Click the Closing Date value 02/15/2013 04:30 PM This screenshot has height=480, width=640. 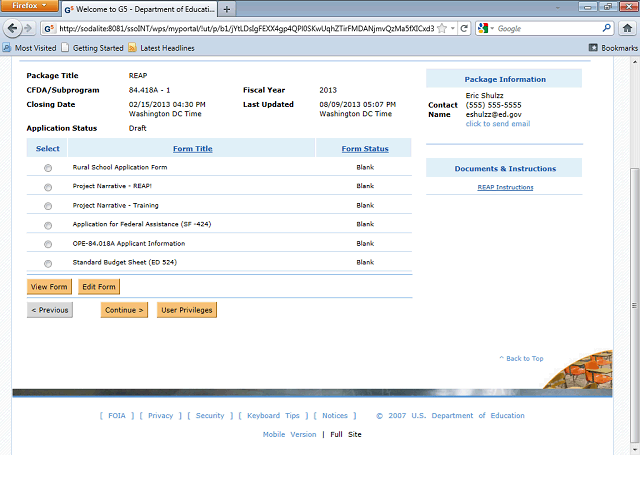pyautogui.click(x=167, y=104)
